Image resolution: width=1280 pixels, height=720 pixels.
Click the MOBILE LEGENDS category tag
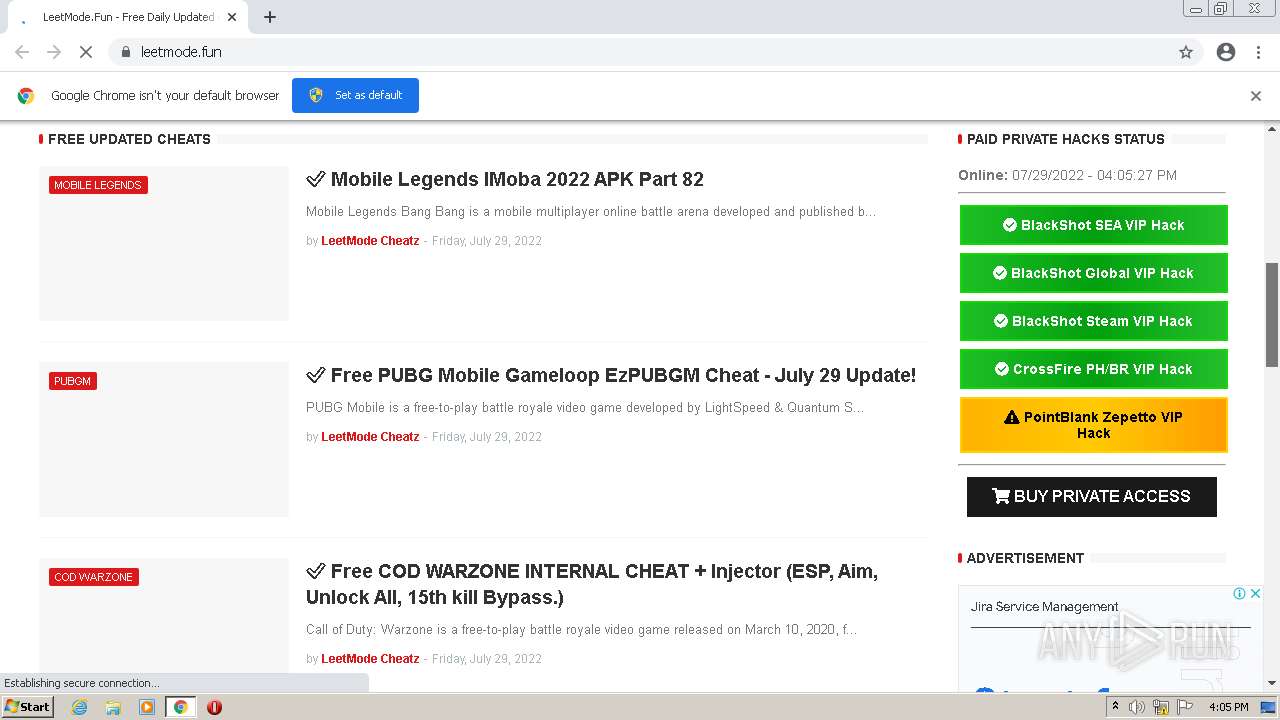(98, 185)
